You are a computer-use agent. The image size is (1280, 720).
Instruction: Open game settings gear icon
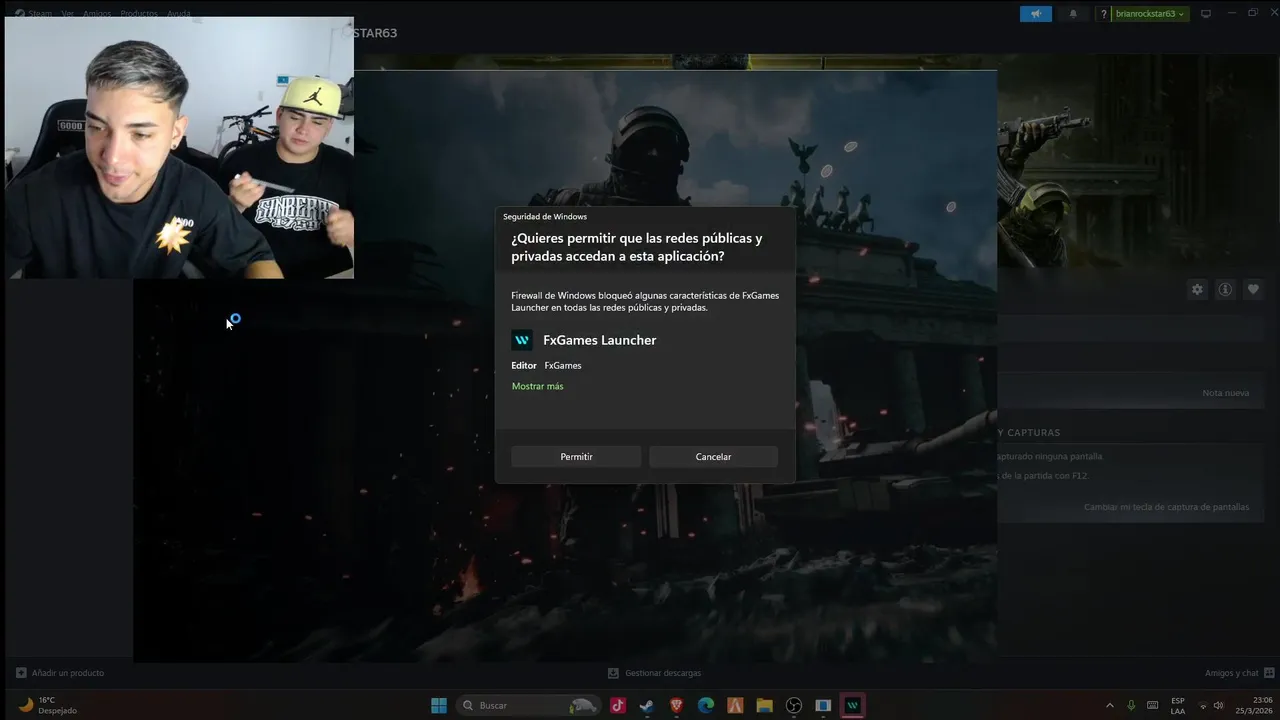click(1197, 289)
